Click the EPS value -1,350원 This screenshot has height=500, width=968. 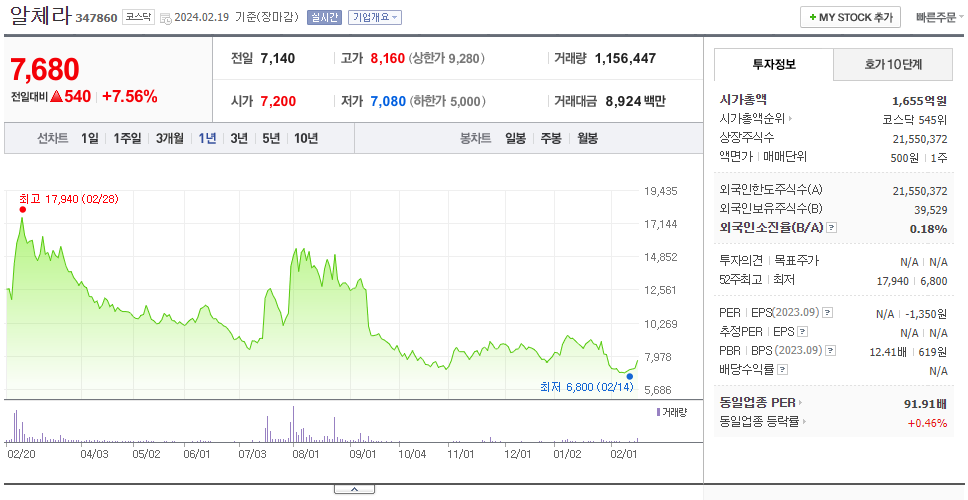(x=926, y=314)
